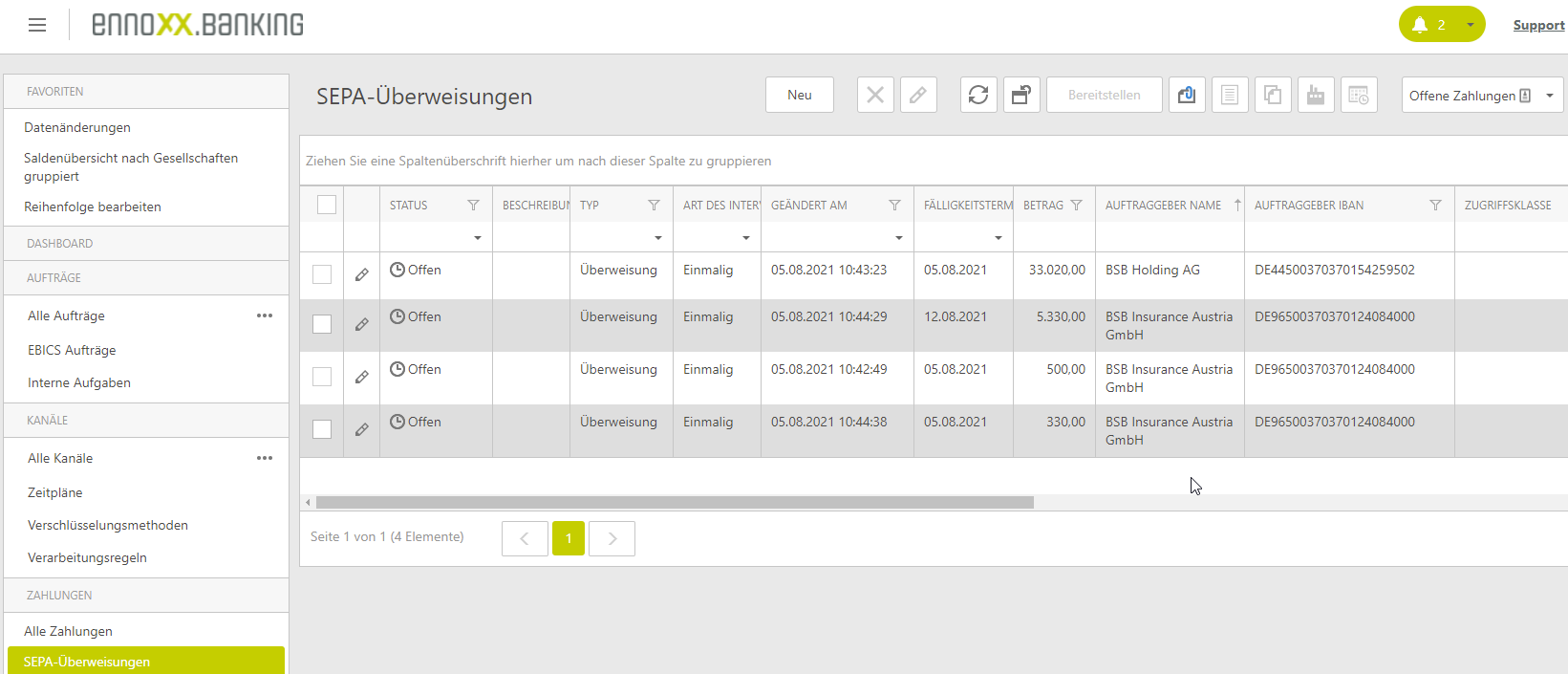Check the row with amount 330,00
The height and width of the screenshot is (674, 1568).
coord(322,429)
